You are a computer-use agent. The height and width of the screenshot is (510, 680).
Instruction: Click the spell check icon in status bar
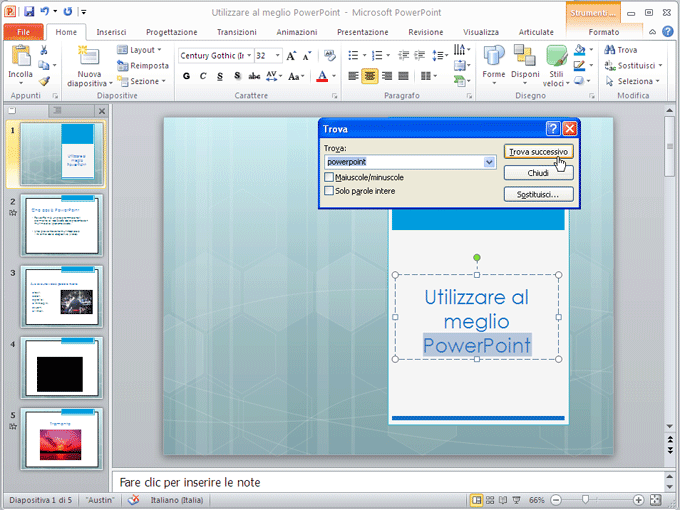(134, 500)
